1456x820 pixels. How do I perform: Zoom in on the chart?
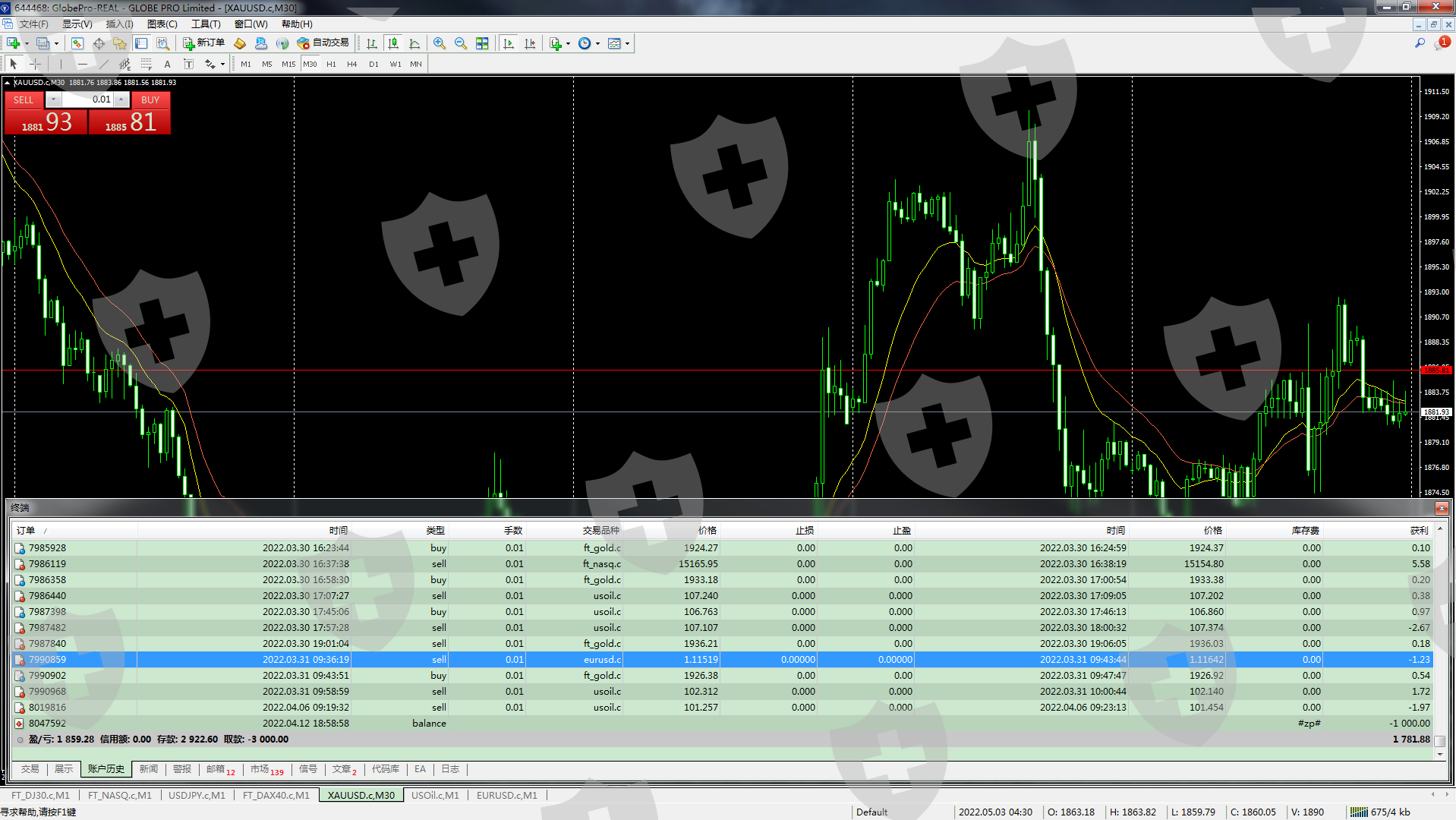pos(439,43)
